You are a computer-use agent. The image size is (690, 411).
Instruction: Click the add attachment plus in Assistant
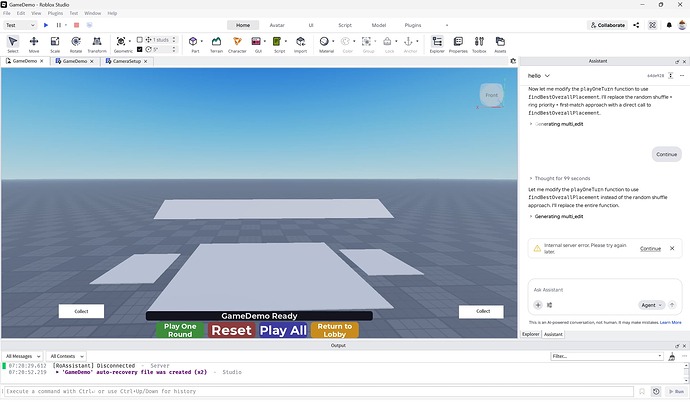538,305
